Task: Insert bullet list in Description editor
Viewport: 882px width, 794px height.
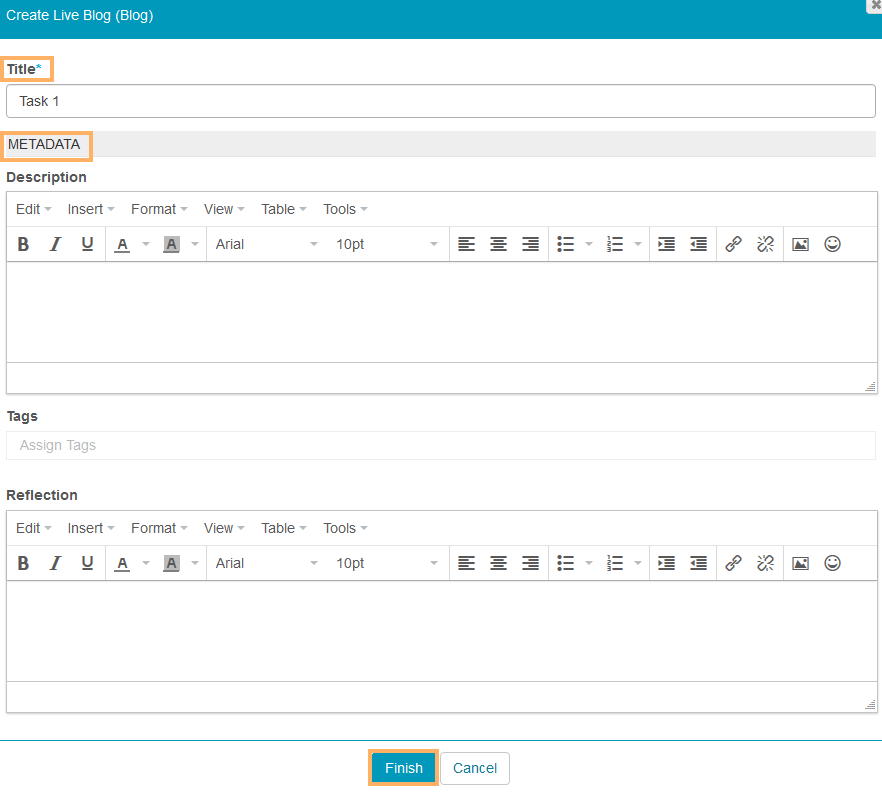Action: pos(566,244)
